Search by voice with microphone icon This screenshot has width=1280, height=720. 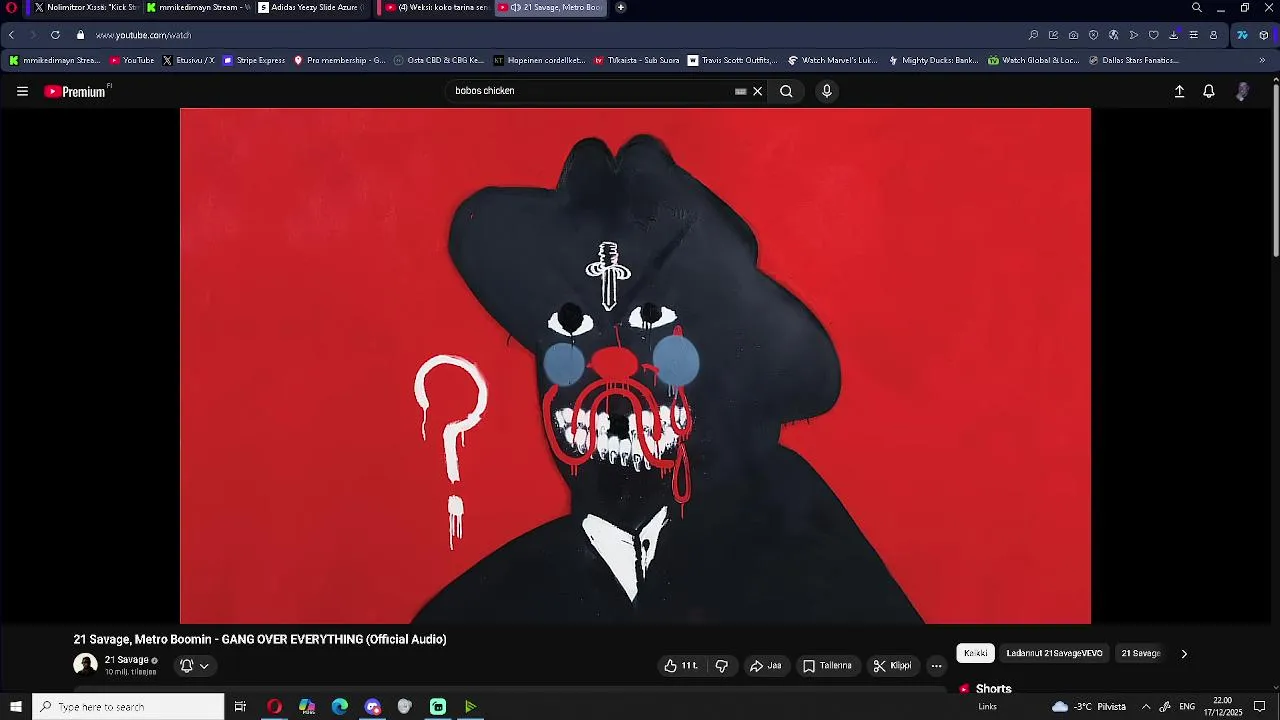(x=826, y=91)
